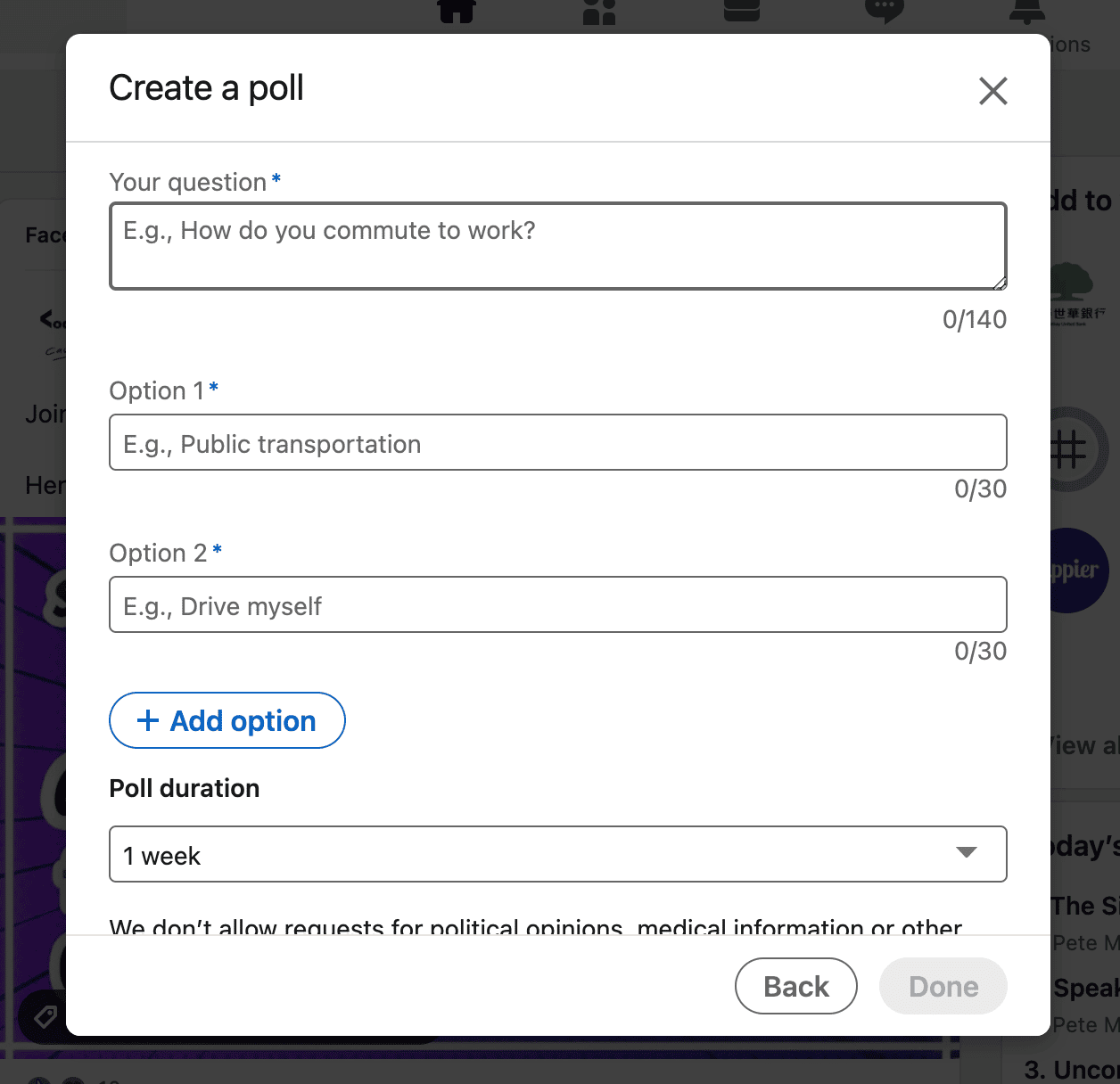Open the 'Speak' news item at right
The image size is (1120, 1084).
[1084, 988]
